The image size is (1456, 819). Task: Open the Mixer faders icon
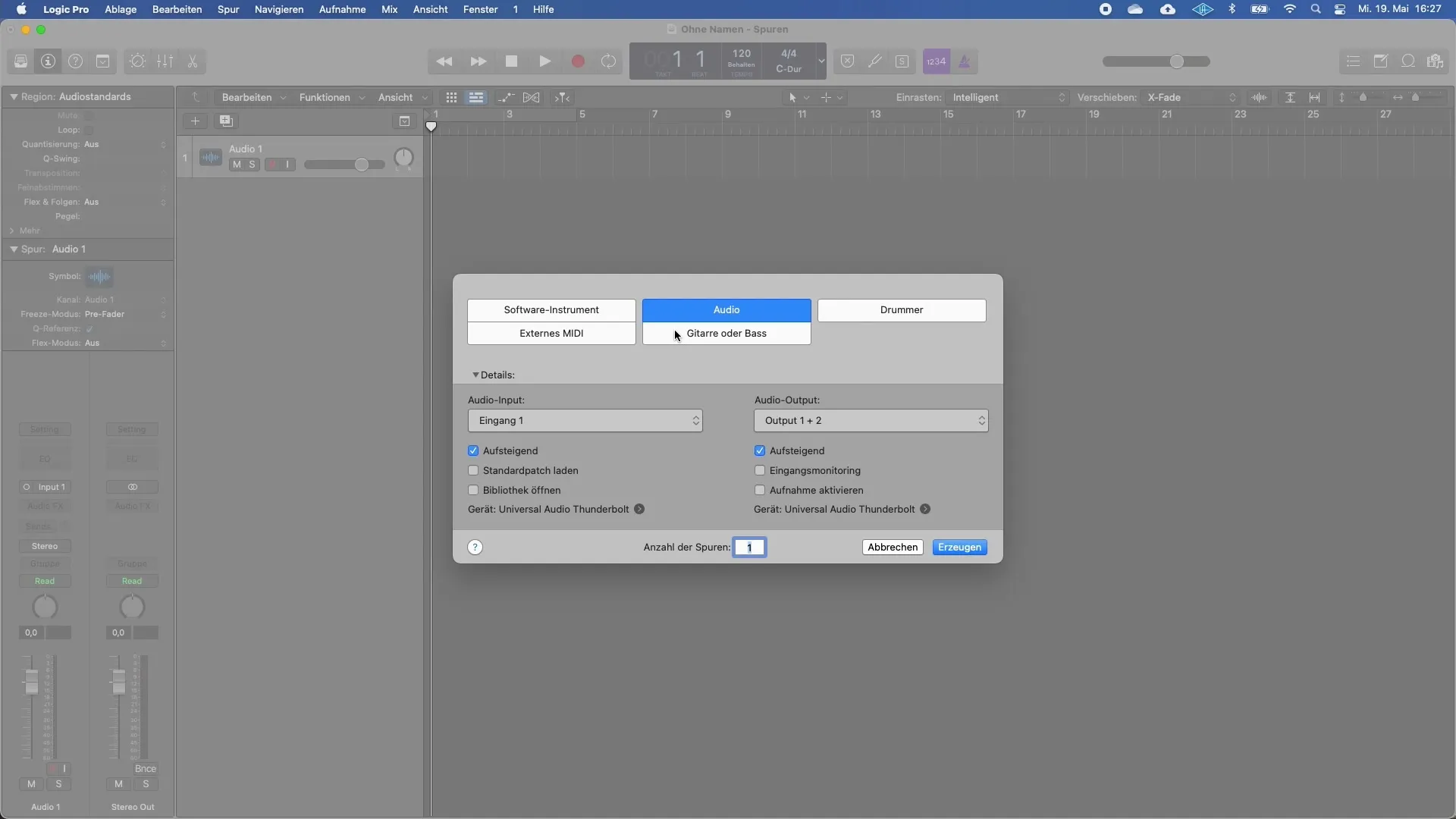pyautogui.click(x=165, y=61)
